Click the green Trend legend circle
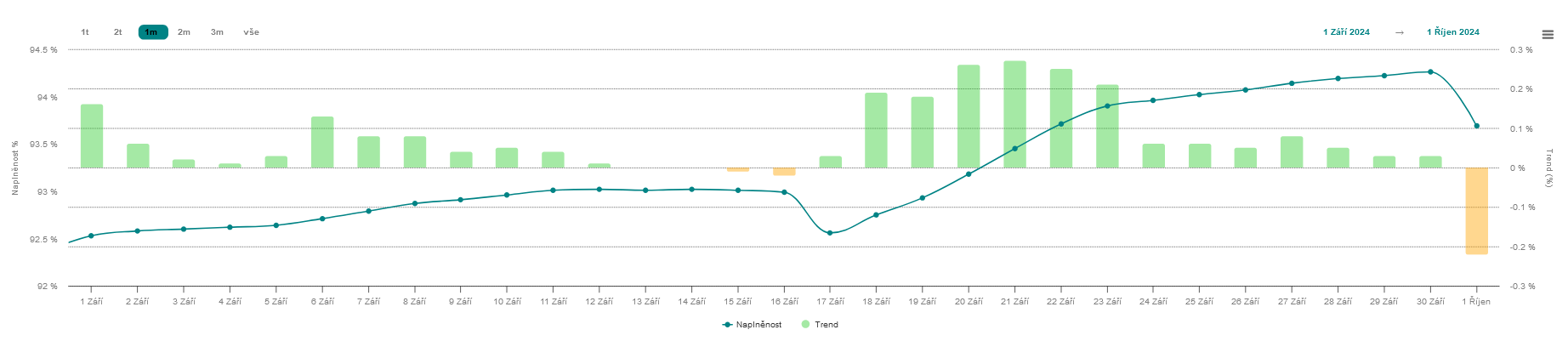 tap(805, 325)
